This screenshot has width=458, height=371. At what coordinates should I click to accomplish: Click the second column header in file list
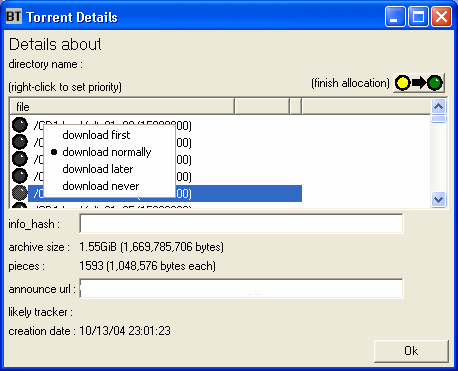coord(262,107)
